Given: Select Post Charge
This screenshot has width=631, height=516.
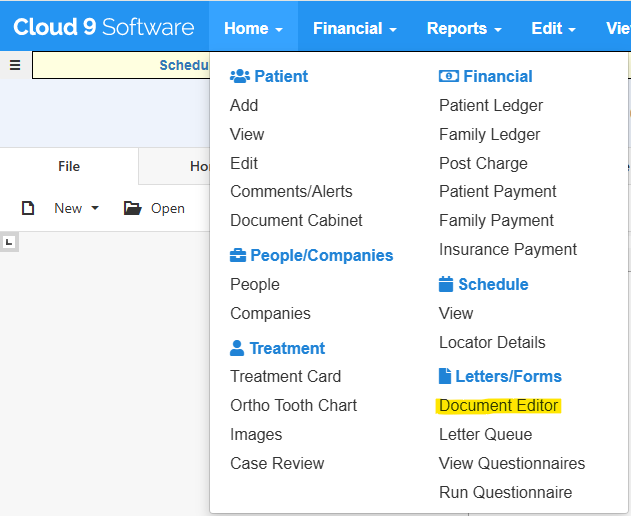Looking at the screenshot, I should (483, 163).
